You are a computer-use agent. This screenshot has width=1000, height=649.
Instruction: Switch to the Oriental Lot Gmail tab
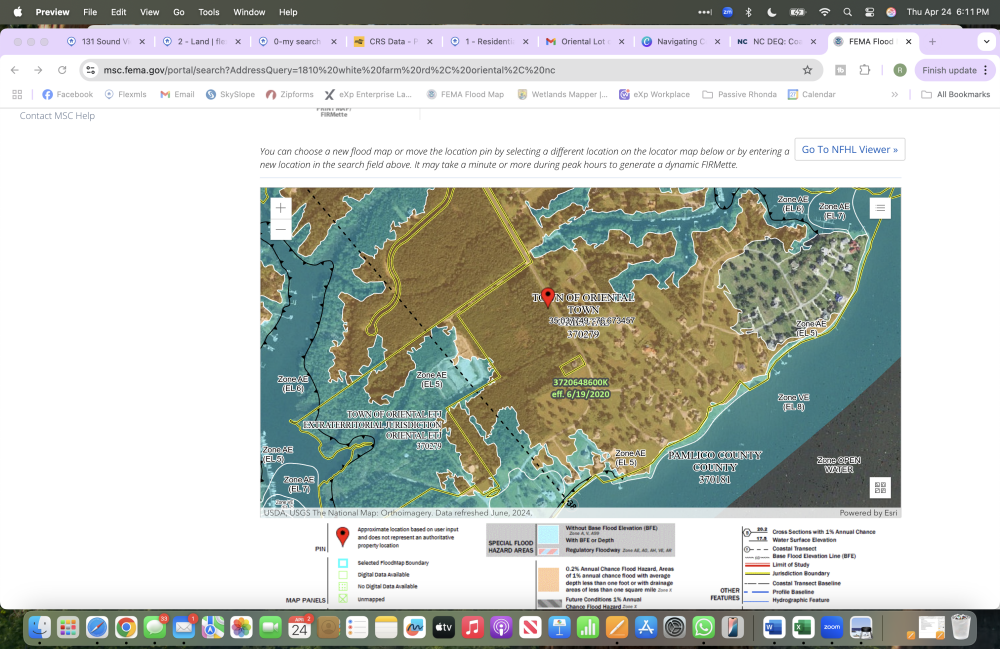[585, 41]
